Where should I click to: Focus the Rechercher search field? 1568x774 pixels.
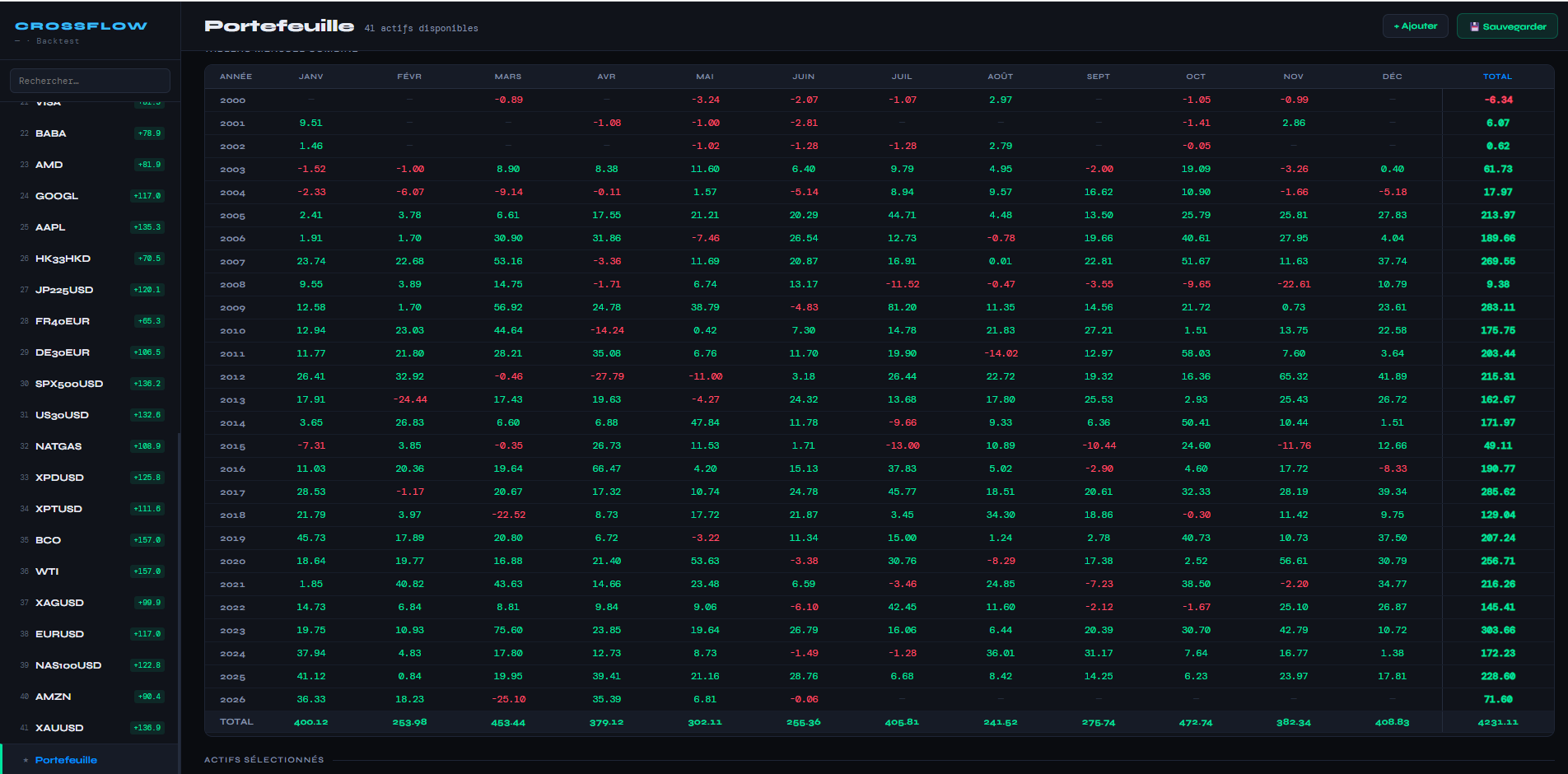coord(90,81)
